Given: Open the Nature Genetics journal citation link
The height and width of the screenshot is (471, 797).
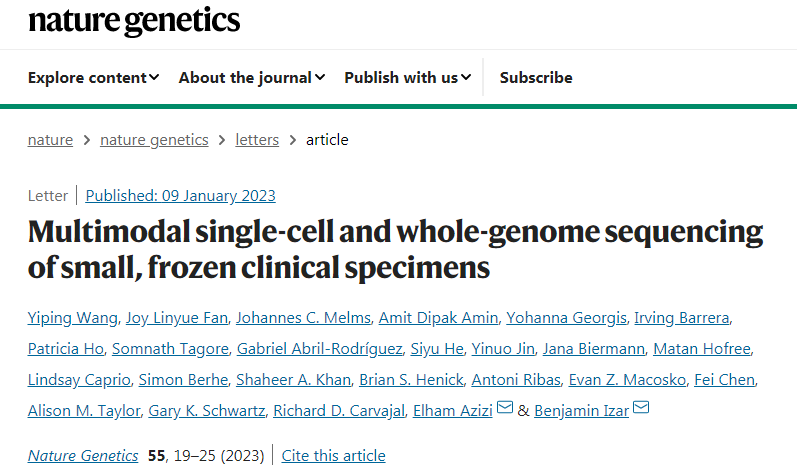Looking at the screenshot, I should (x=83, y=455).
